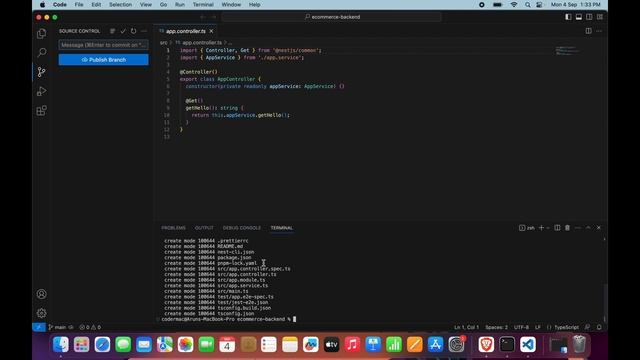Focus the commit message input field
The height and width of the screenshot is (360, 640).
tap(104, 45)
